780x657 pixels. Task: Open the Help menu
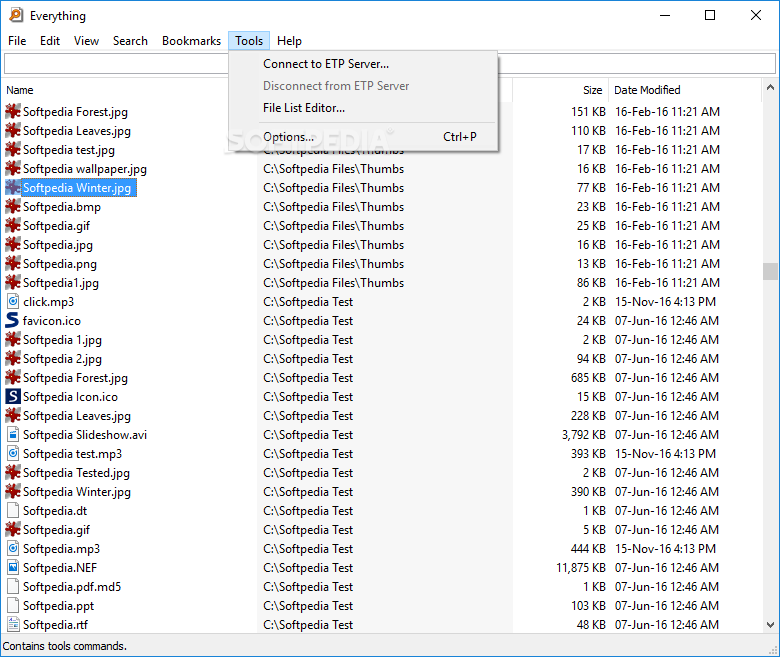[x=290, y=41]
